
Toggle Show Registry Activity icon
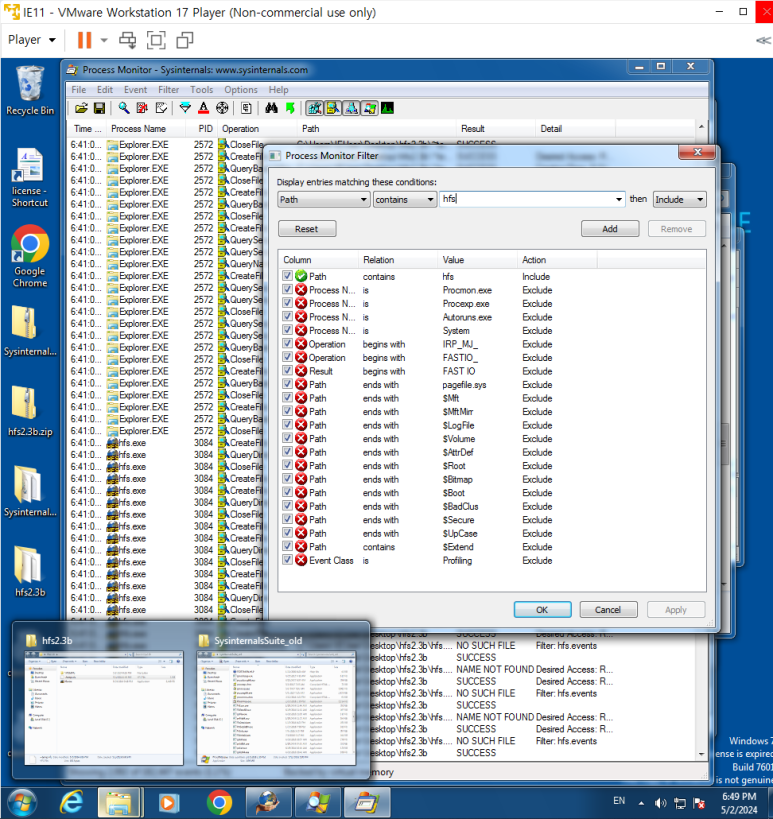point(314,108)
